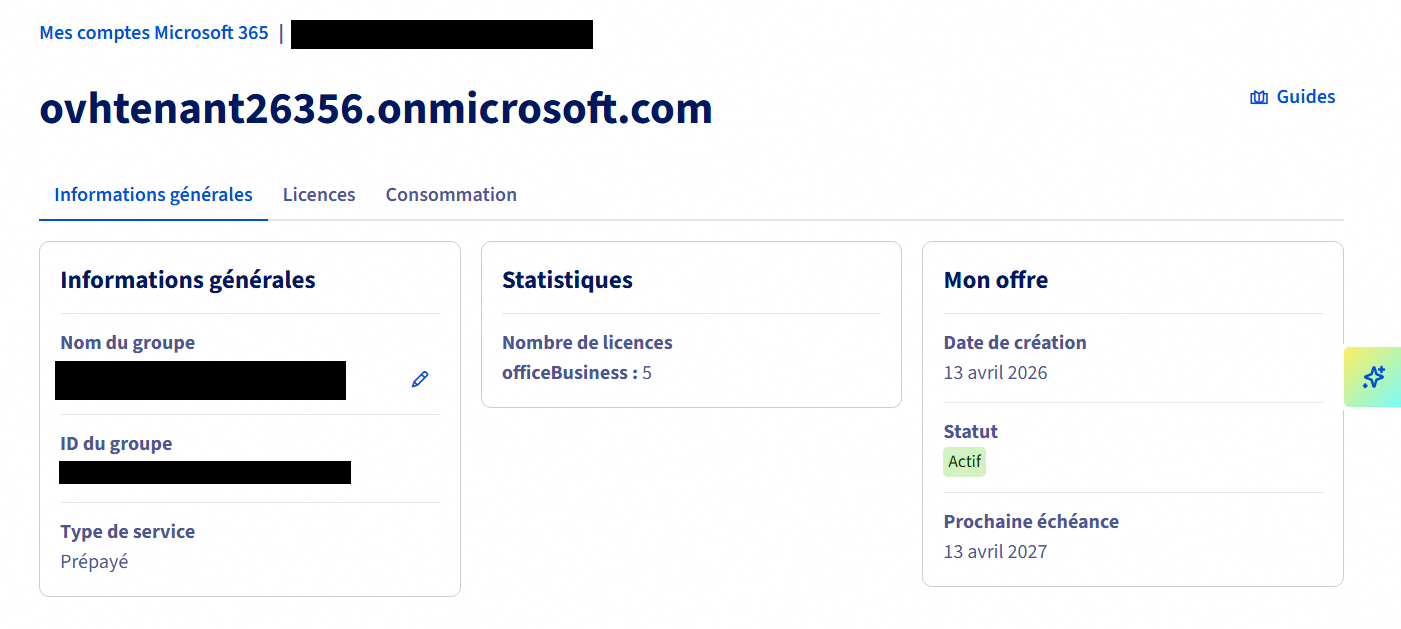This screenshot has width=1401, height=629.
Task: Click the Prépayé service type value
Action: 94,561
